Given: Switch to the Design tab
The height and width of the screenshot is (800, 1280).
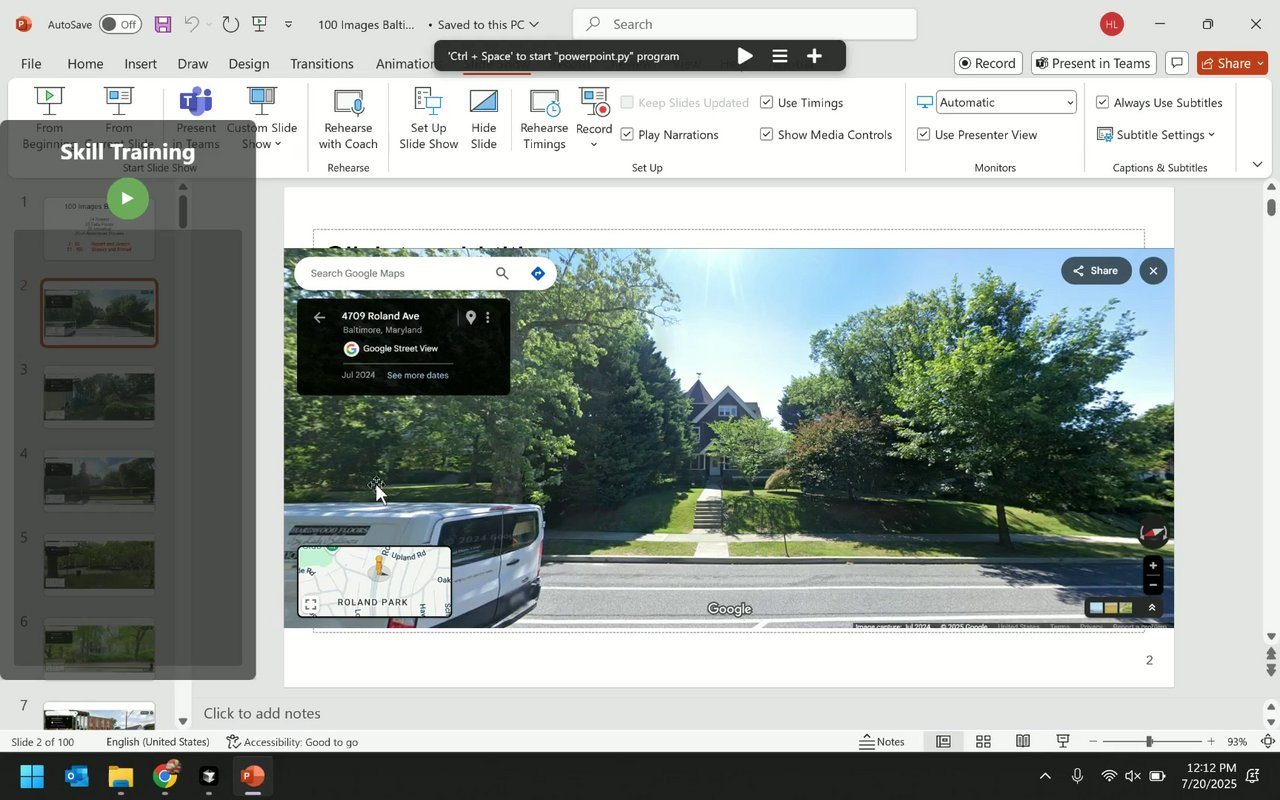Looking at the screenshot, I should click(248, 63).
